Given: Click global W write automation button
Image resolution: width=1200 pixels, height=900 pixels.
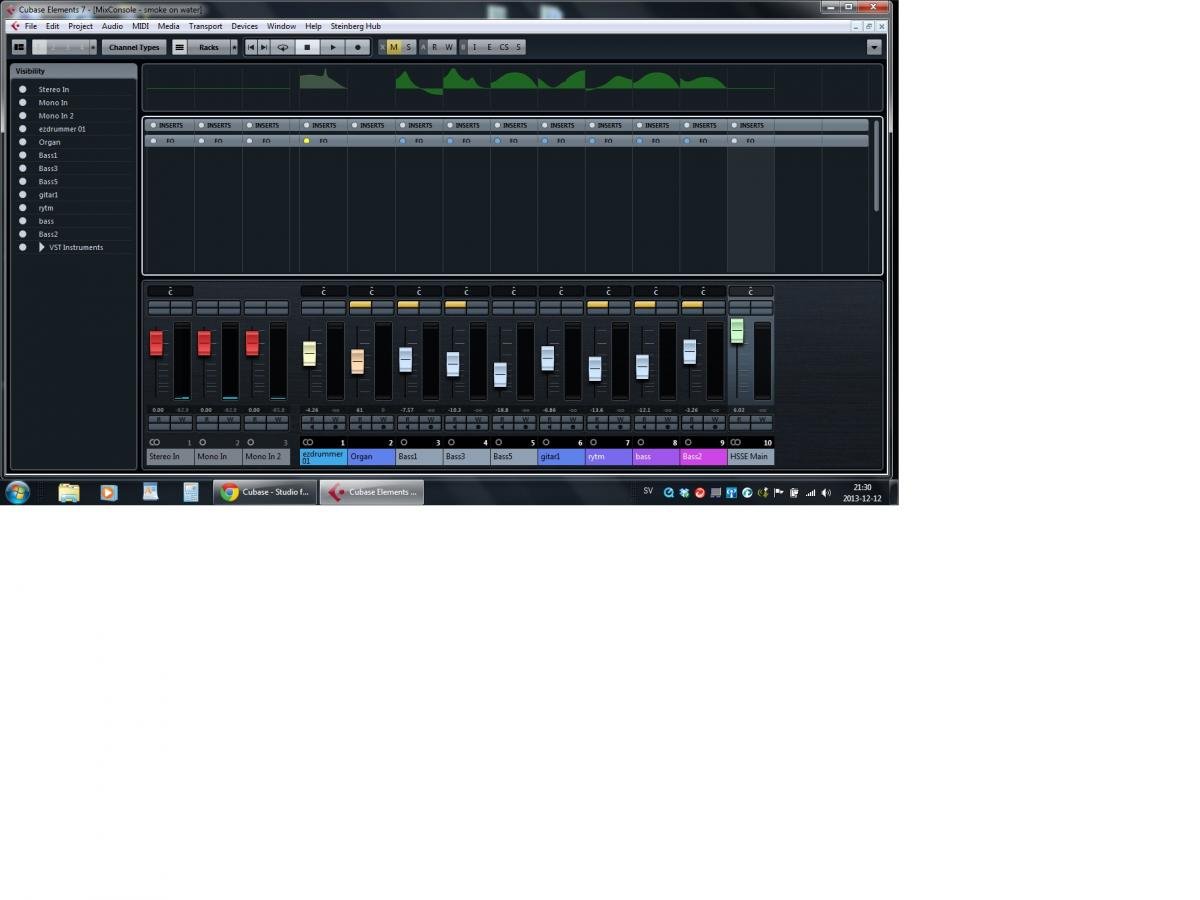Looking at the screenshot, I should (449, 47).
